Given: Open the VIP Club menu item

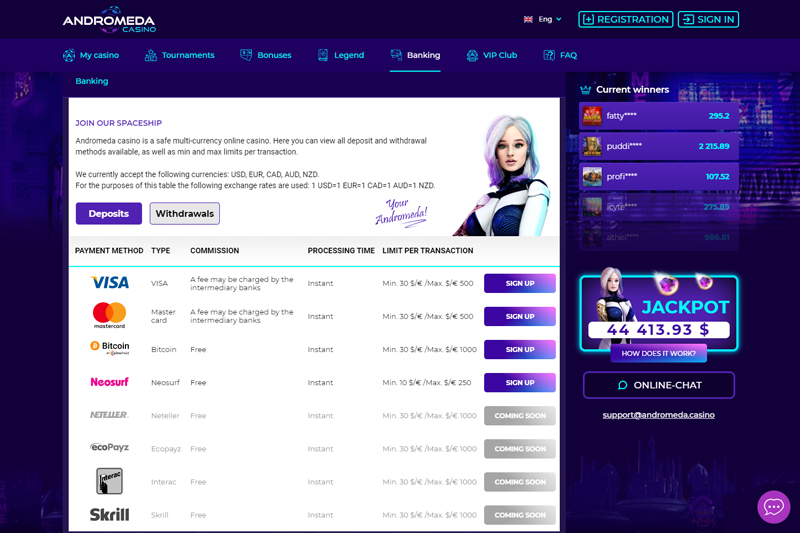Looking at the screenshot, I should 492,55.
